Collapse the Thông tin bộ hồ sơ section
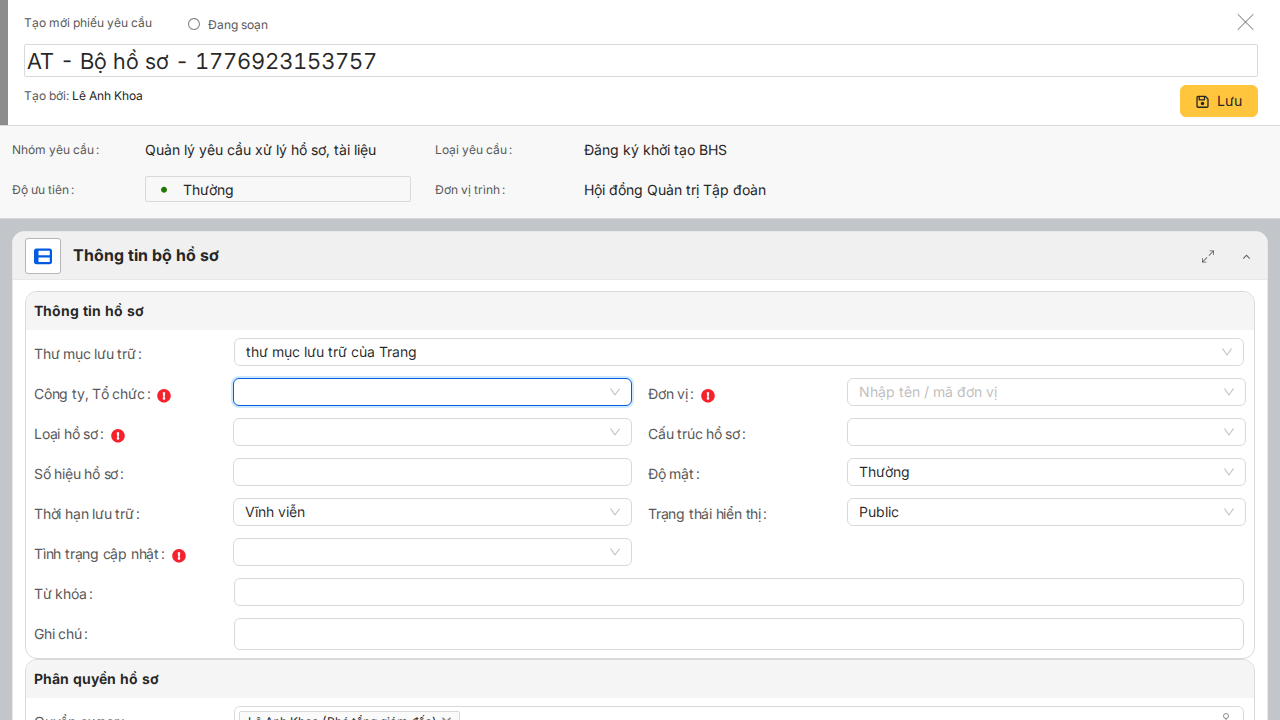 pos(1246,257)
